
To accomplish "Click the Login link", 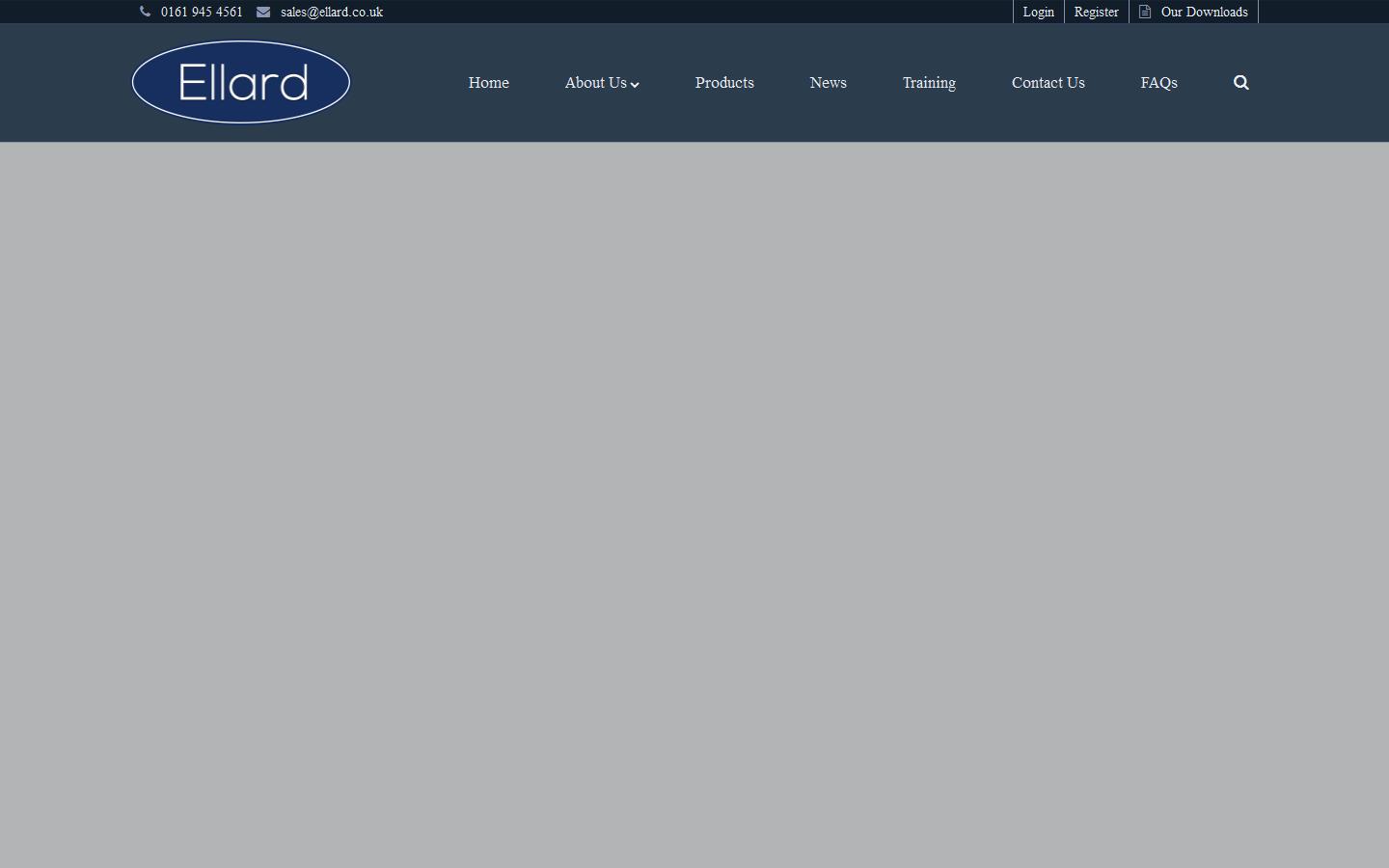I will pyautogui.click(x=1038, y=12).
